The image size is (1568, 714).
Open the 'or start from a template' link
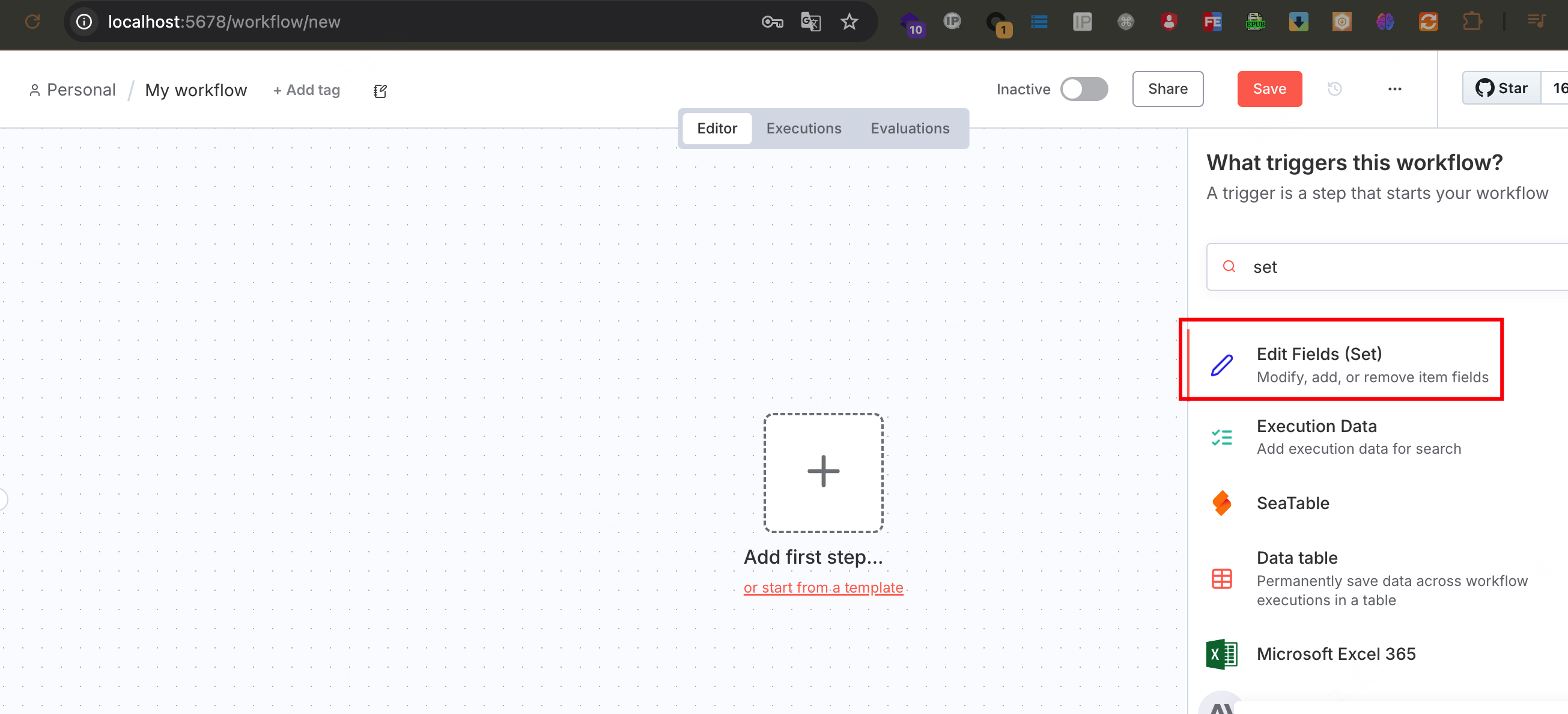click(x=823, y=587)
